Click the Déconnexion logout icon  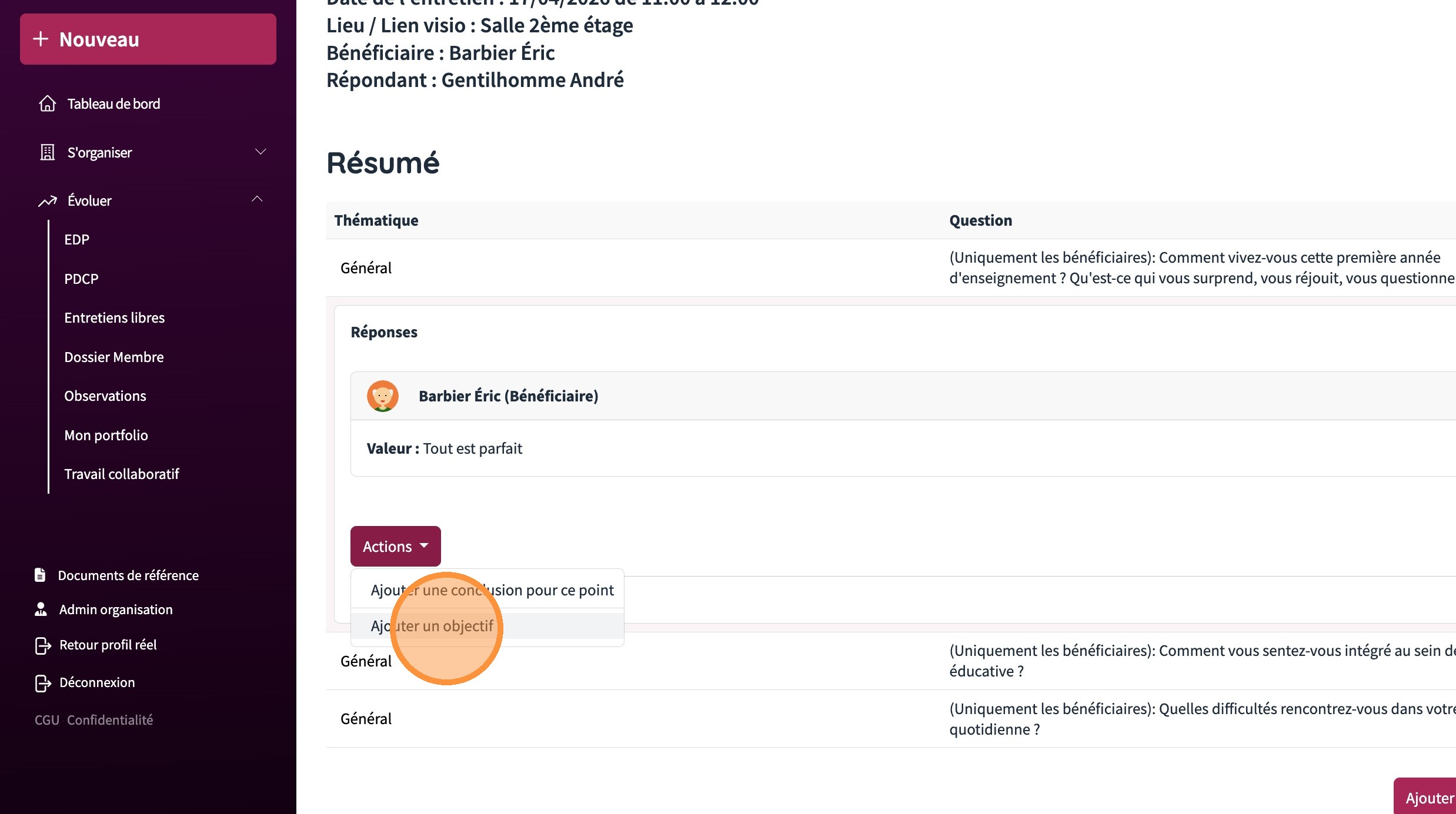pyautogui.click(x=43, y=683)
